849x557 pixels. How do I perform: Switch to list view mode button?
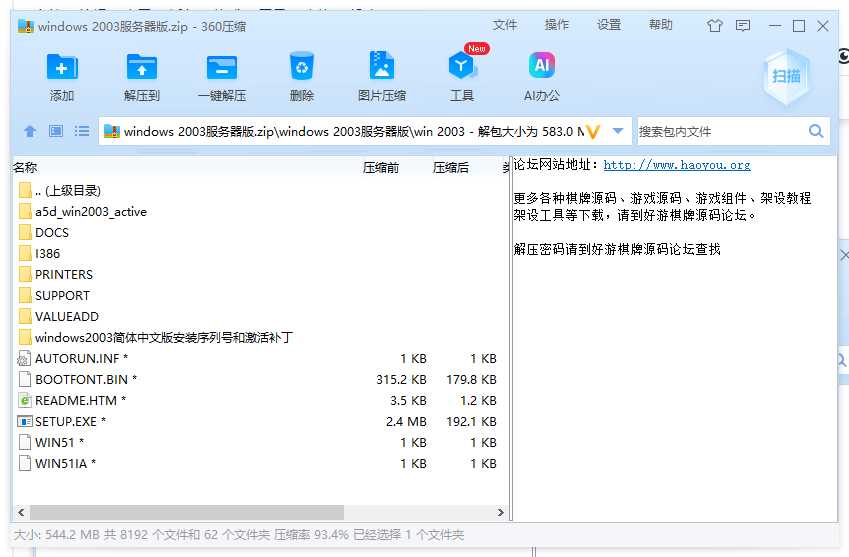[82, 131]
